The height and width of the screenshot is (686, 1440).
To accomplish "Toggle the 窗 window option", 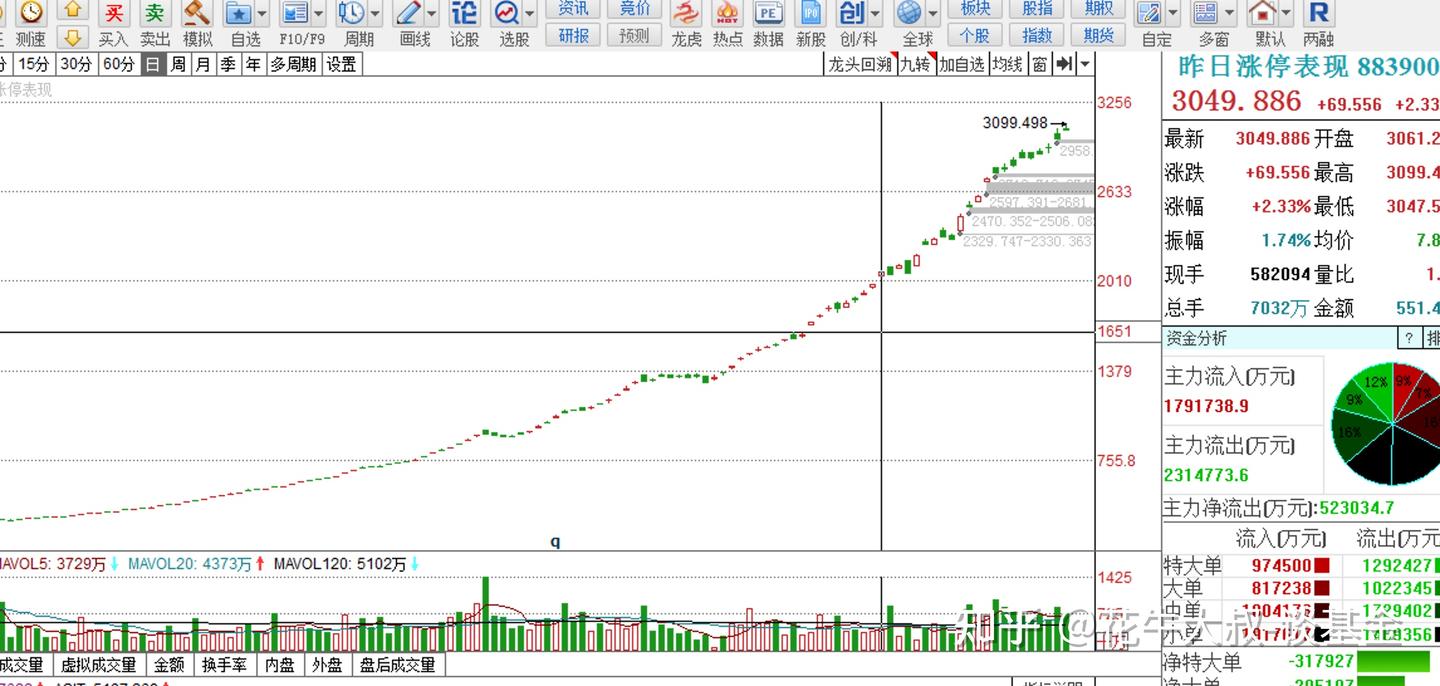I will [1040, 64].
